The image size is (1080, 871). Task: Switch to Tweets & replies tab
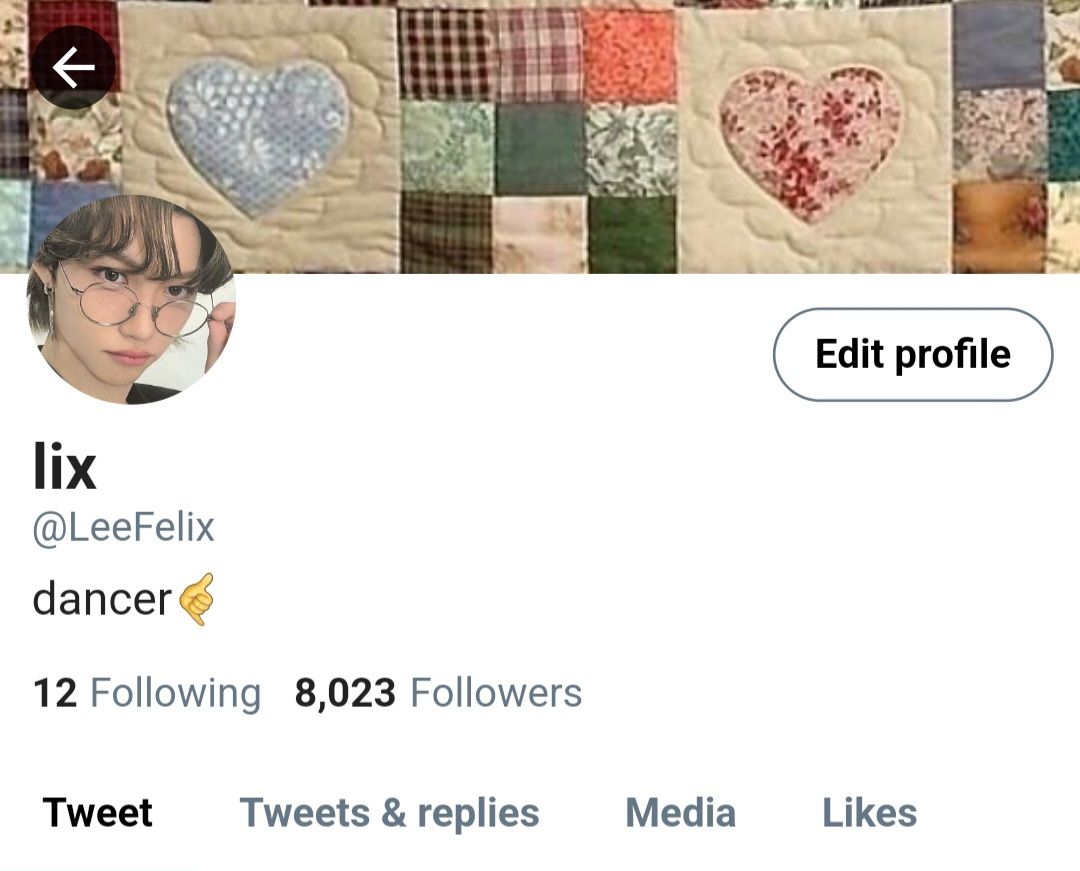point(389,813)
